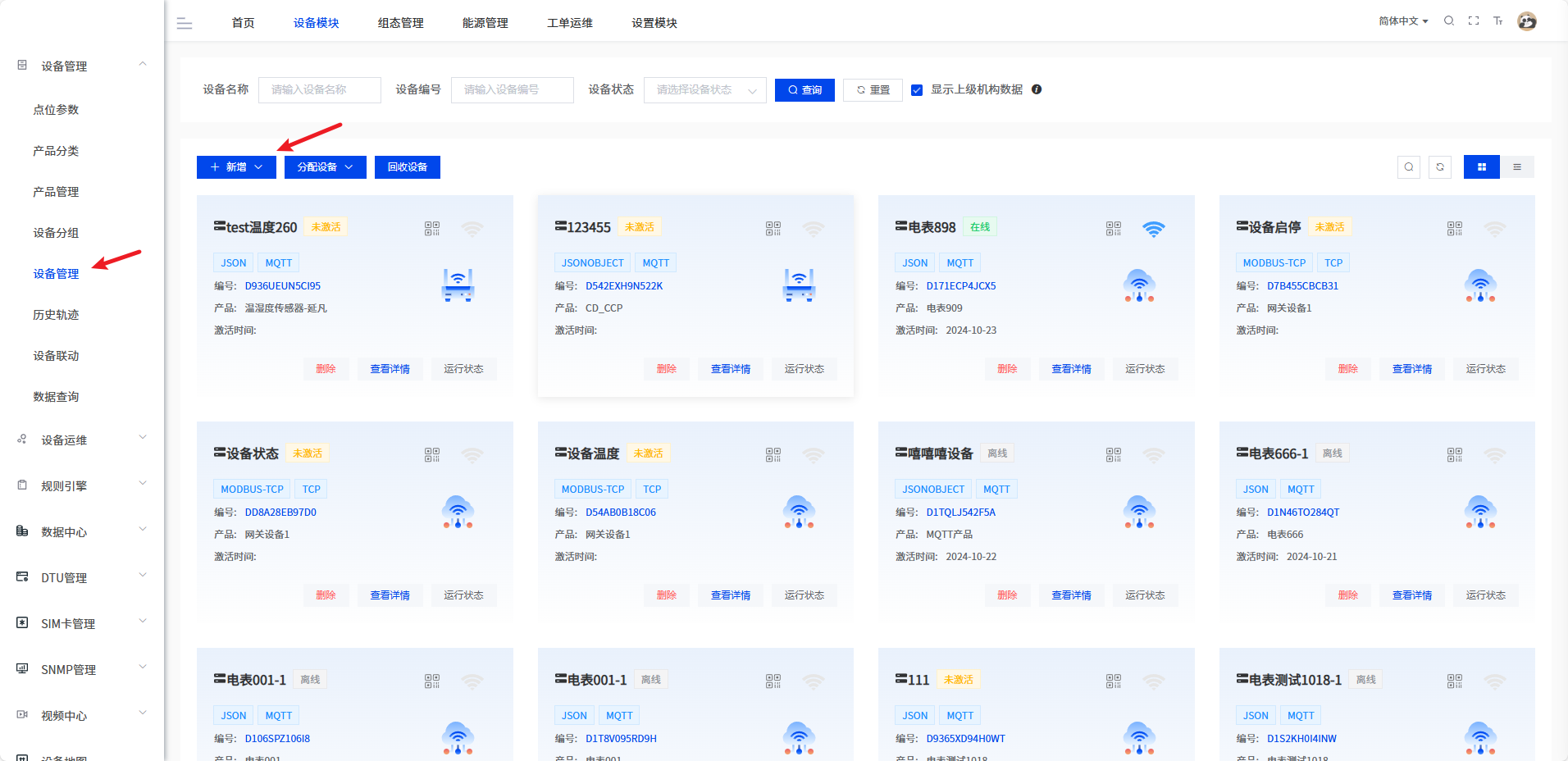The width and height of the screenshot is (1568, 761).
Task: Show QR code for test温度260
Action: [x=432, y=228]
